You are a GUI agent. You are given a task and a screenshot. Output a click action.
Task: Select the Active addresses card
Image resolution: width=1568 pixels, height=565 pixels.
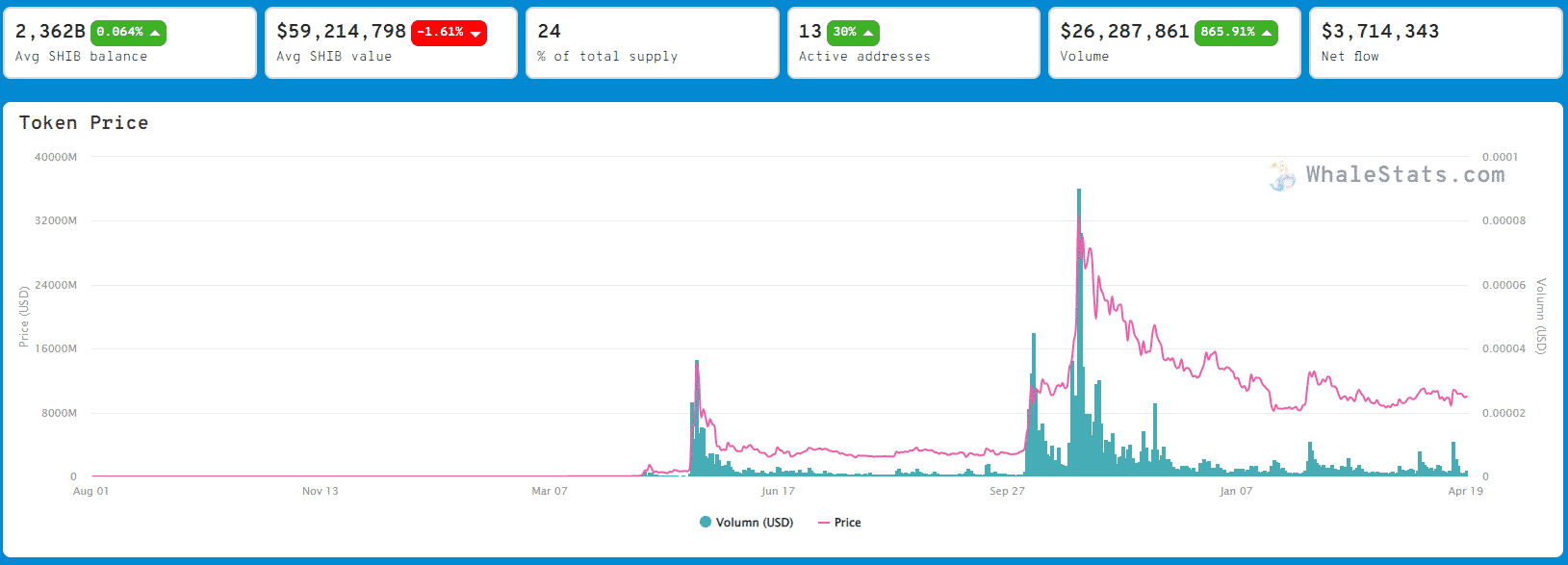913,44
